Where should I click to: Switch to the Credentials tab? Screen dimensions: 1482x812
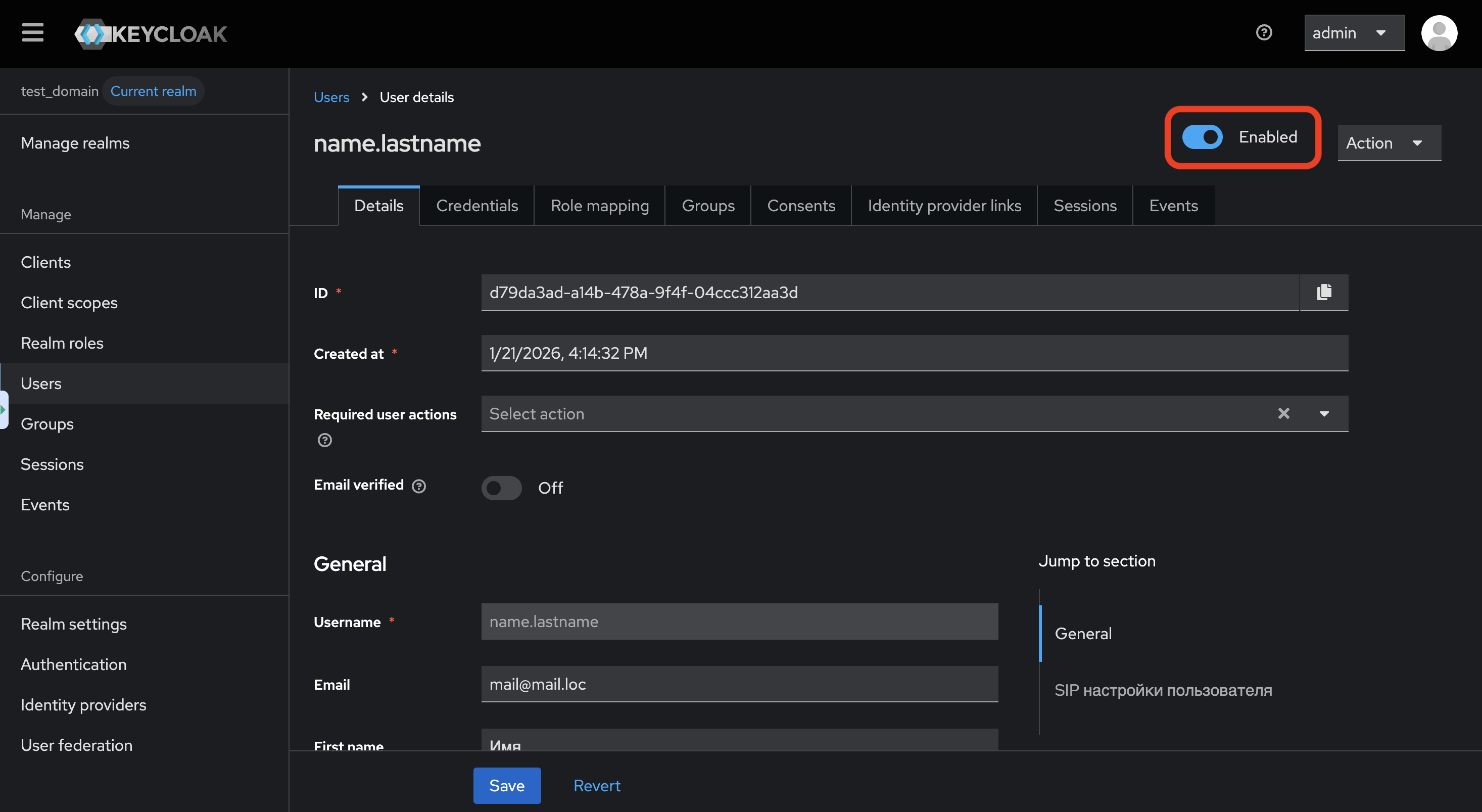coord(476,206)
